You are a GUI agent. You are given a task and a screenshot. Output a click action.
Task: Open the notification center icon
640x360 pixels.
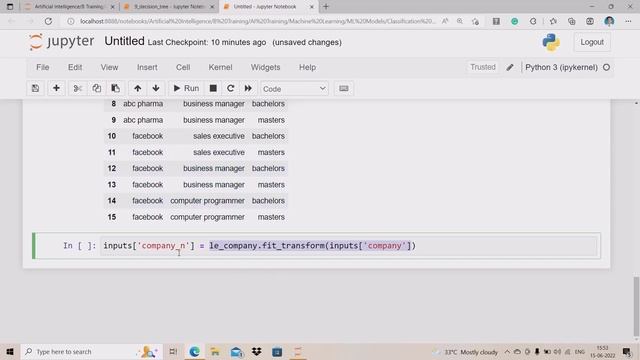[627, 351]
